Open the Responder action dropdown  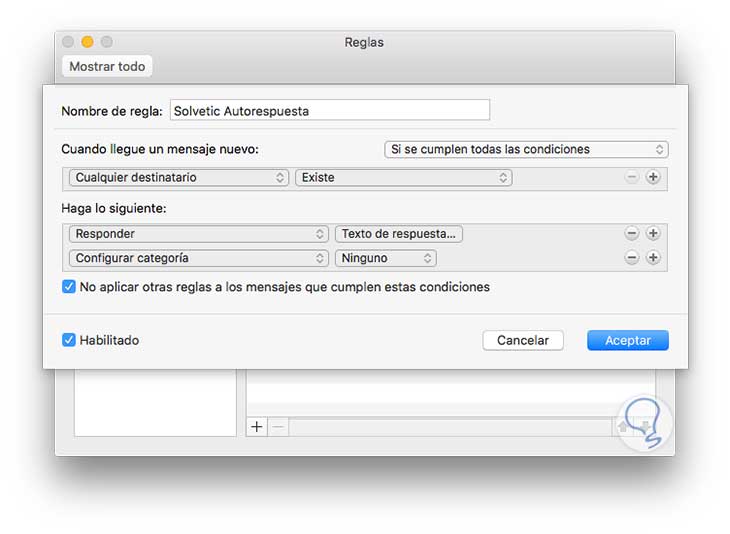198,234
